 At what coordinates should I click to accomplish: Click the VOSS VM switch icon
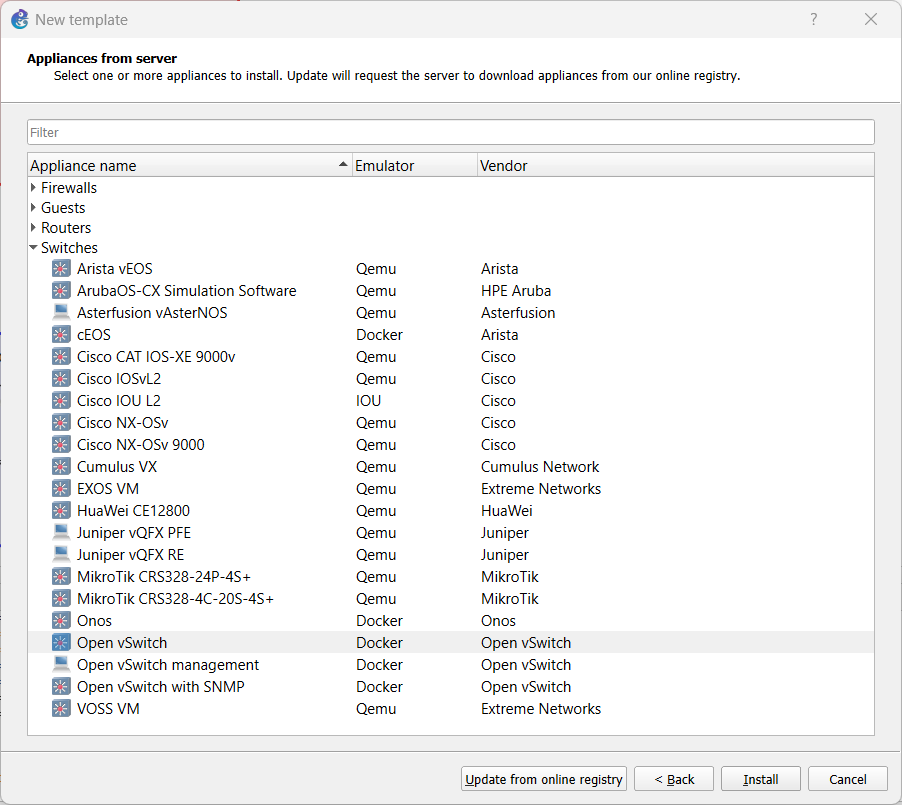coord(61,709)
